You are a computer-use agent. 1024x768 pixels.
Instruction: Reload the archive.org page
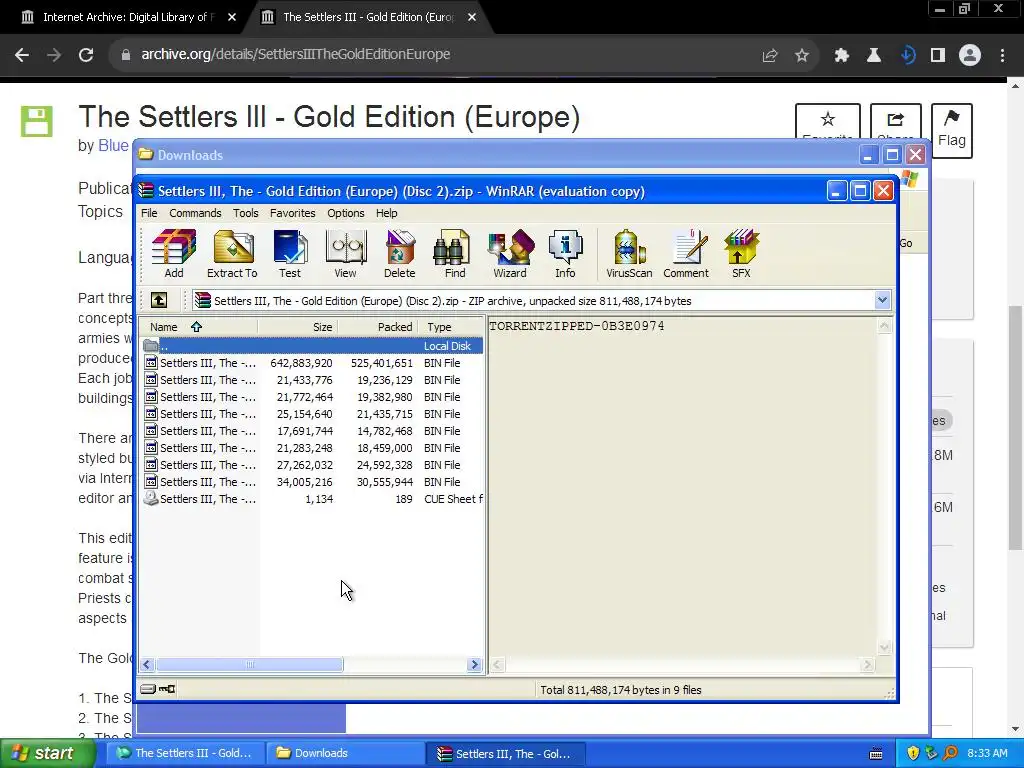86,55
